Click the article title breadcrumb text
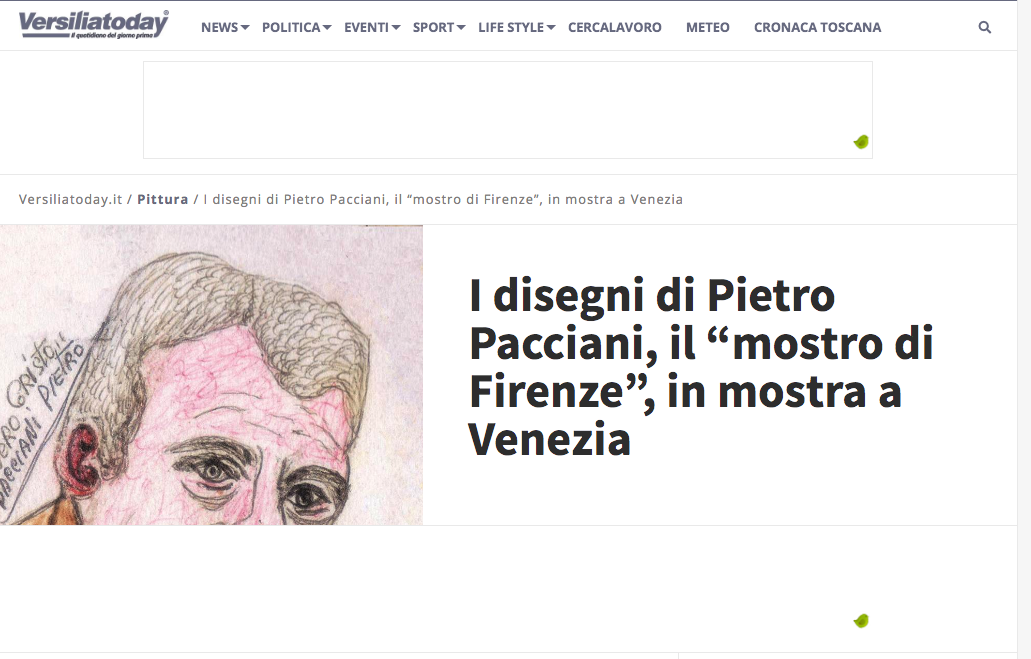 (443, 199)
